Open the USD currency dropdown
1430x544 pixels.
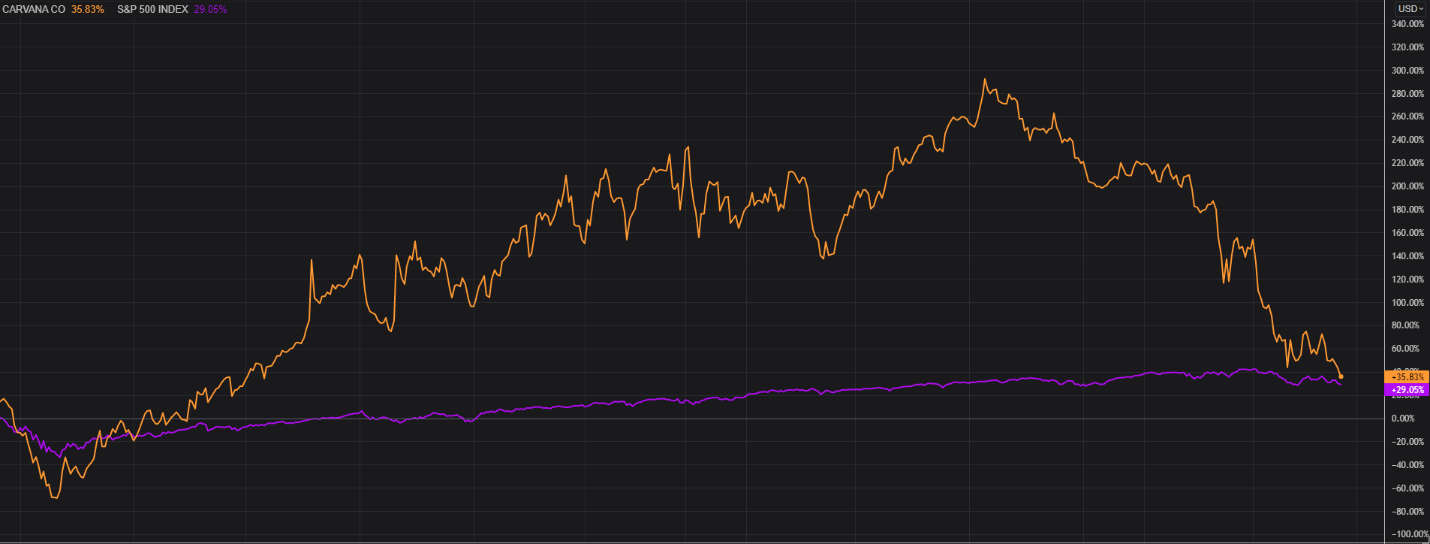1410,8
